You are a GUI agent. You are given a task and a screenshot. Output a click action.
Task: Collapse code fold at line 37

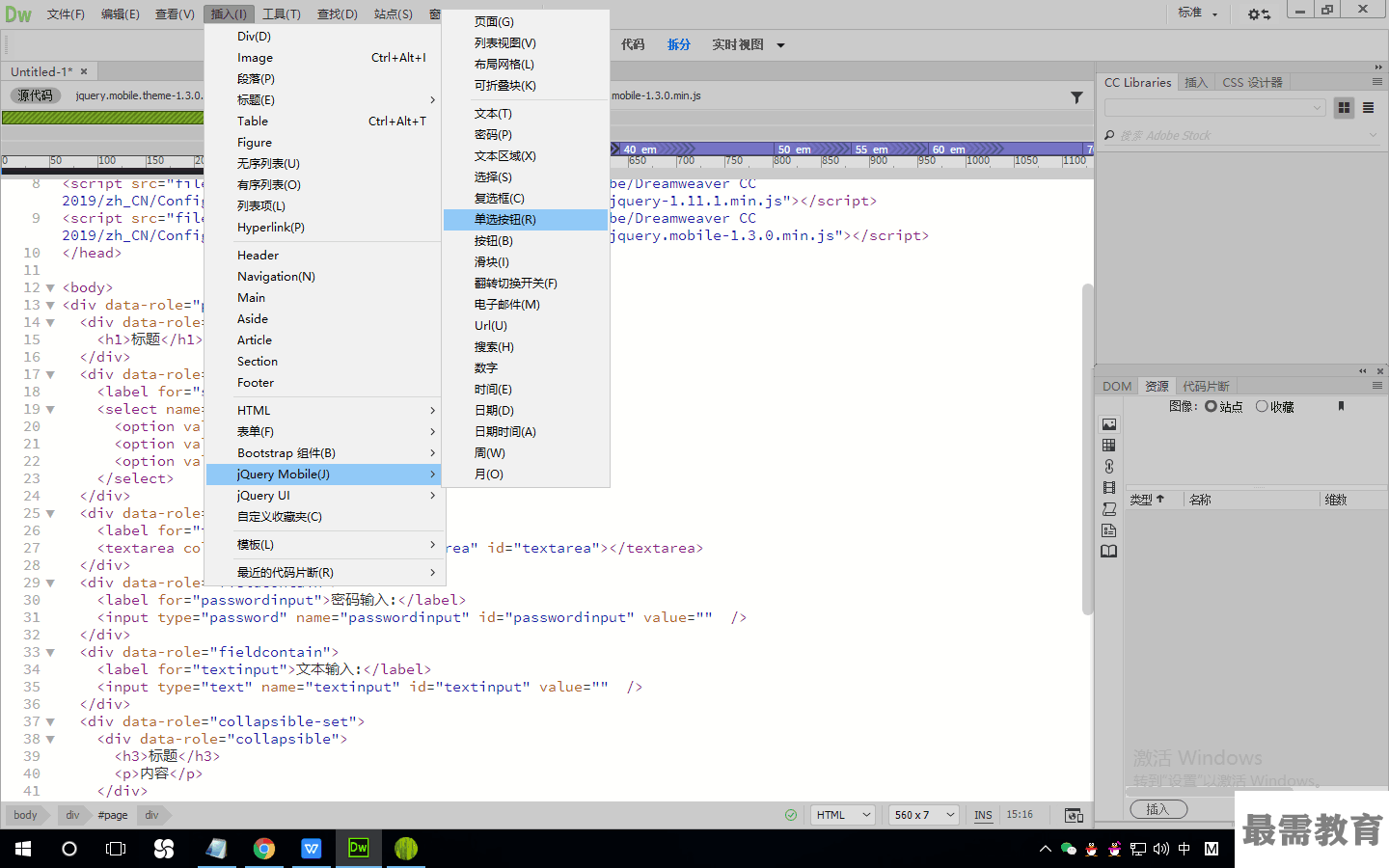(50, 721)
